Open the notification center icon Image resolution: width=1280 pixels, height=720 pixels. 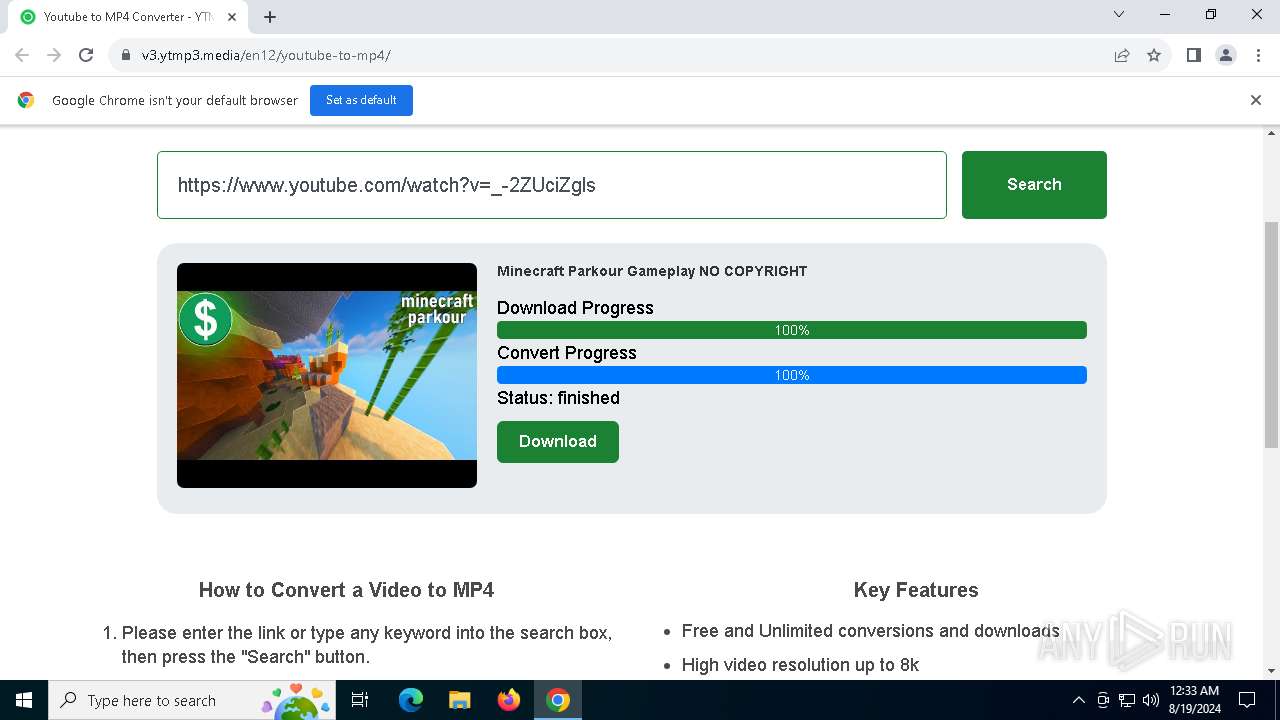click(1247, 700)
